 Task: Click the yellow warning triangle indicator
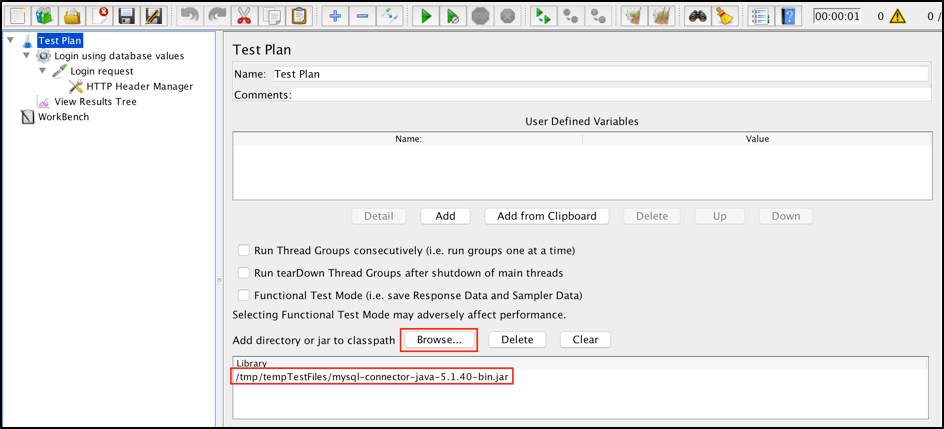point(898,16)
